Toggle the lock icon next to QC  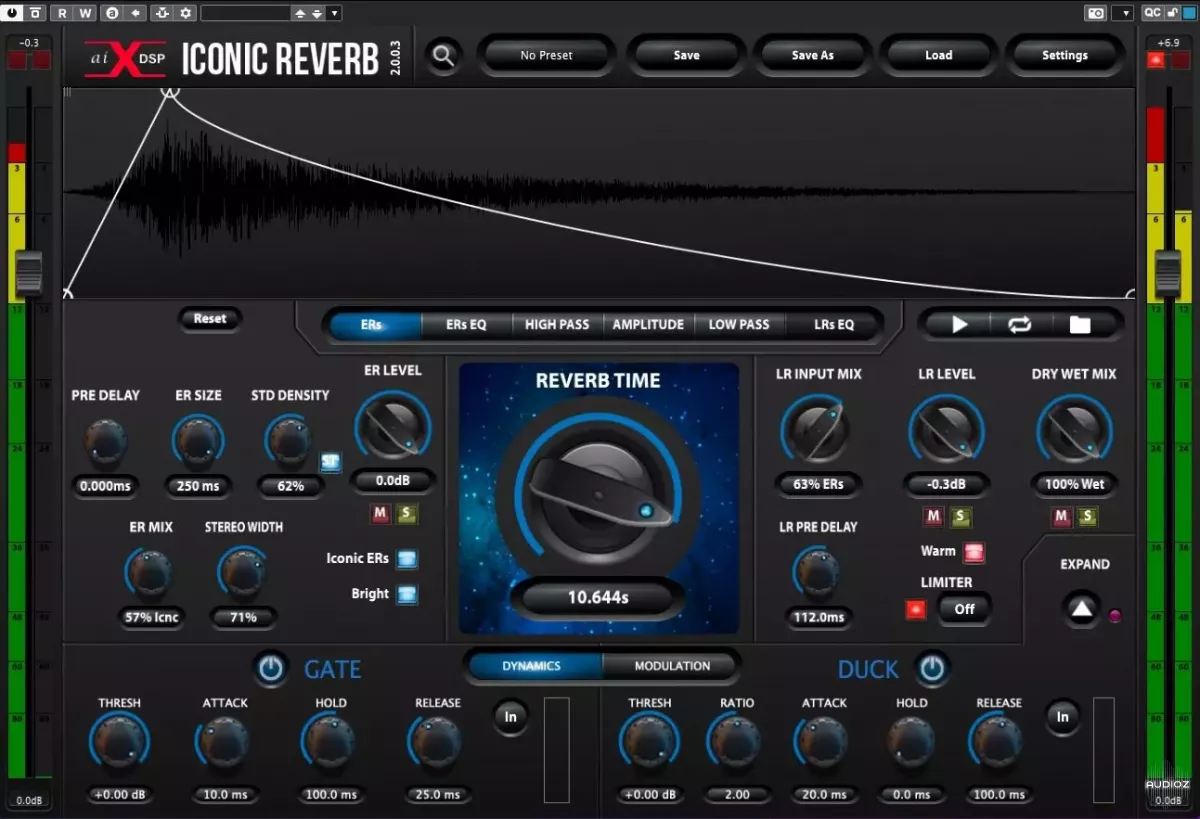(x=1173, y=13)
